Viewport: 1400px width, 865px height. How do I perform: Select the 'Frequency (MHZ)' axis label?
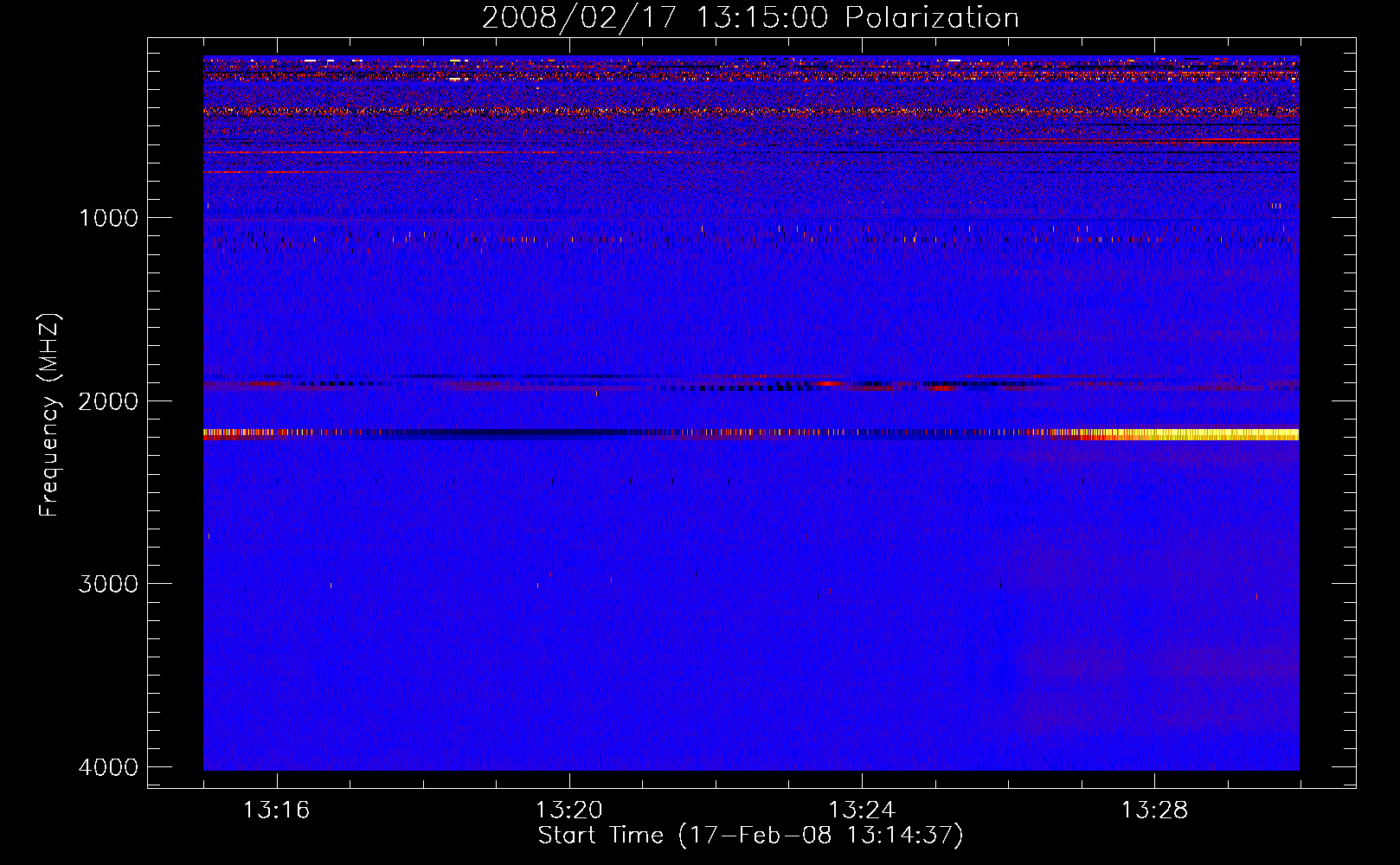pyautogui.click(x=49, y=415)
